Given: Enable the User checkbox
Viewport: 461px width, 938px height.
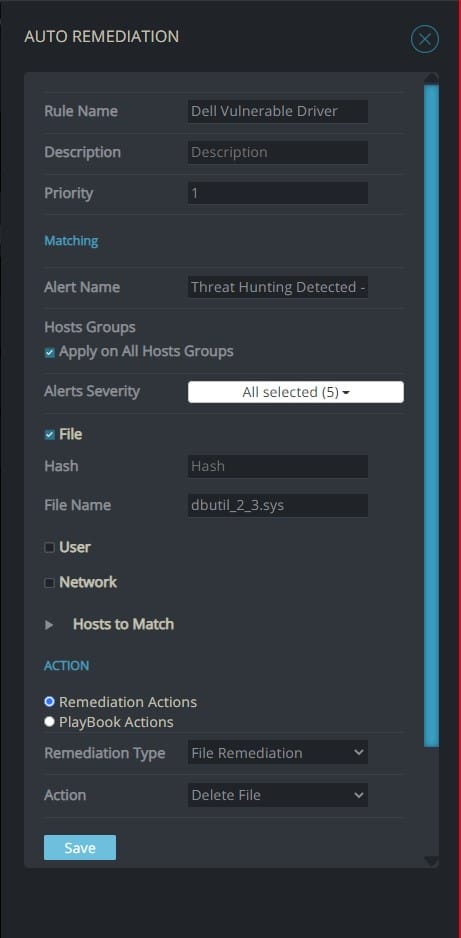Looking at the screenshot, I should (50, 547).
